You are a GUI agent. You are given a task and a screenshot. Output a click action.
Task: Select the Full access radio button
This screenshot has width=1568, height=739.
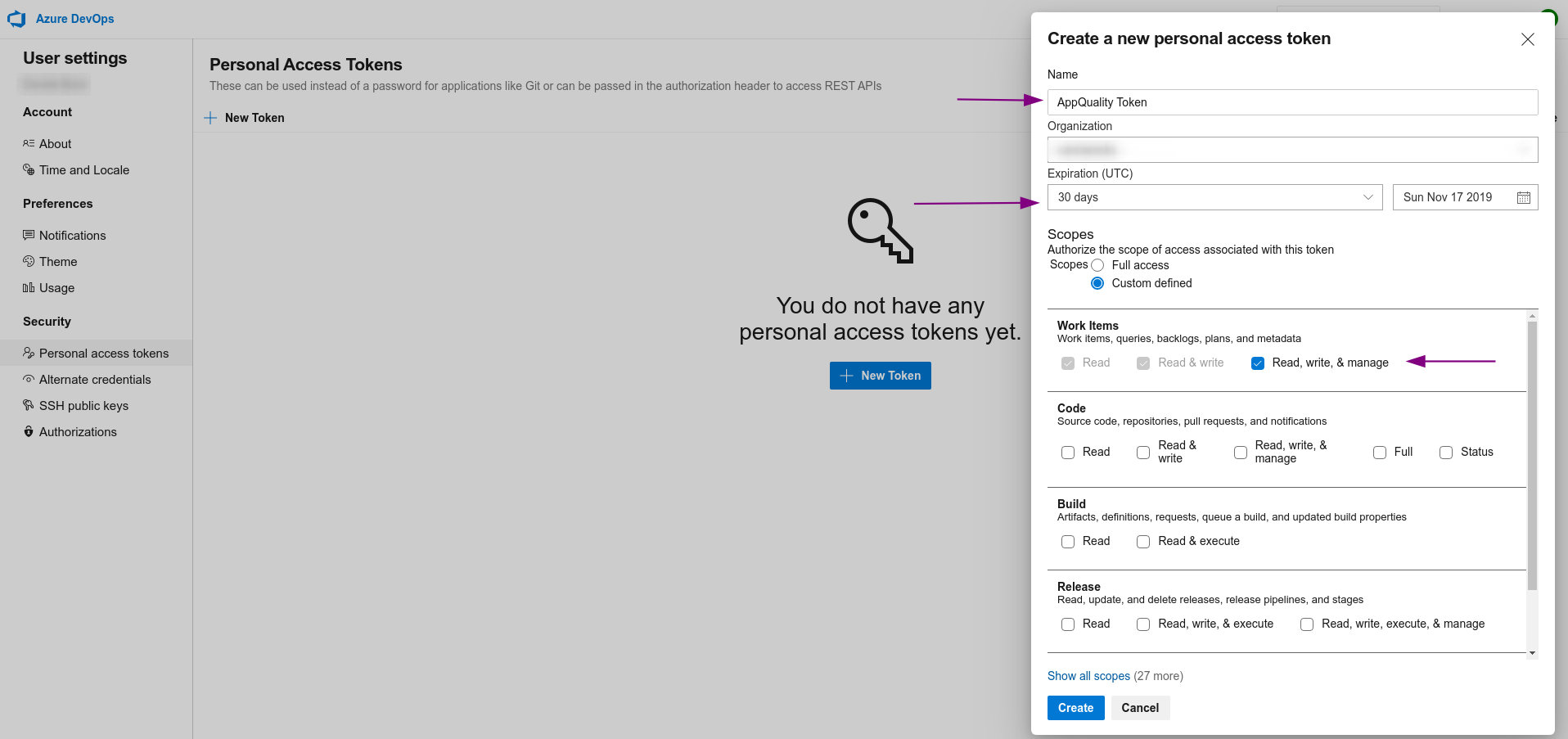pos(1097,265)
